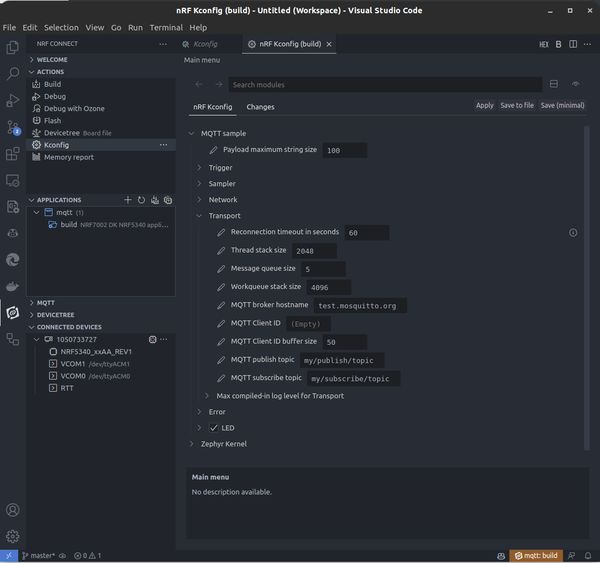Click the Kconfig panel vertical scrollbar

[587, 288]
